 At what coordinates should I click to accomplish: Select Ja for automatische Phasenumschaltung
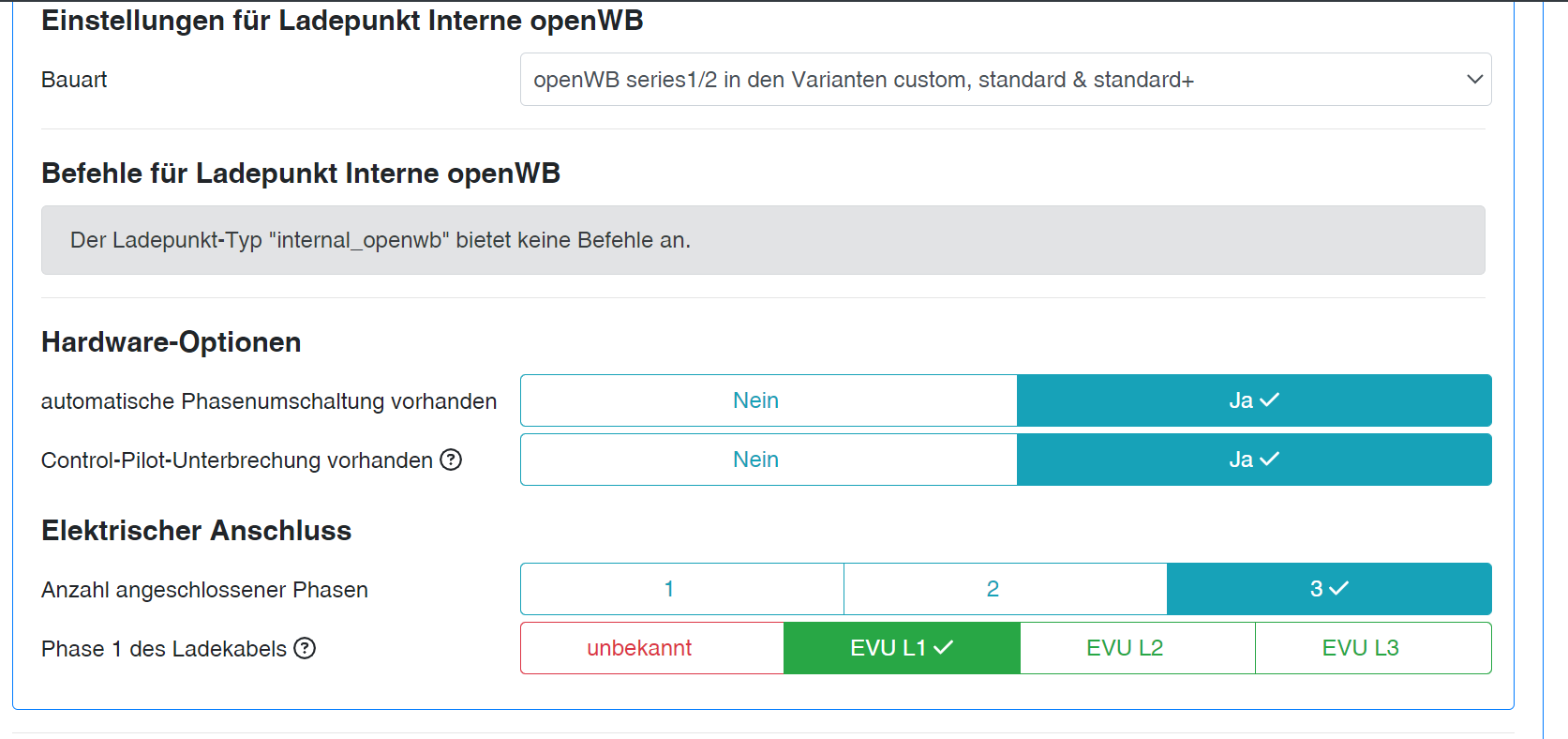[x=1254, y=400]
